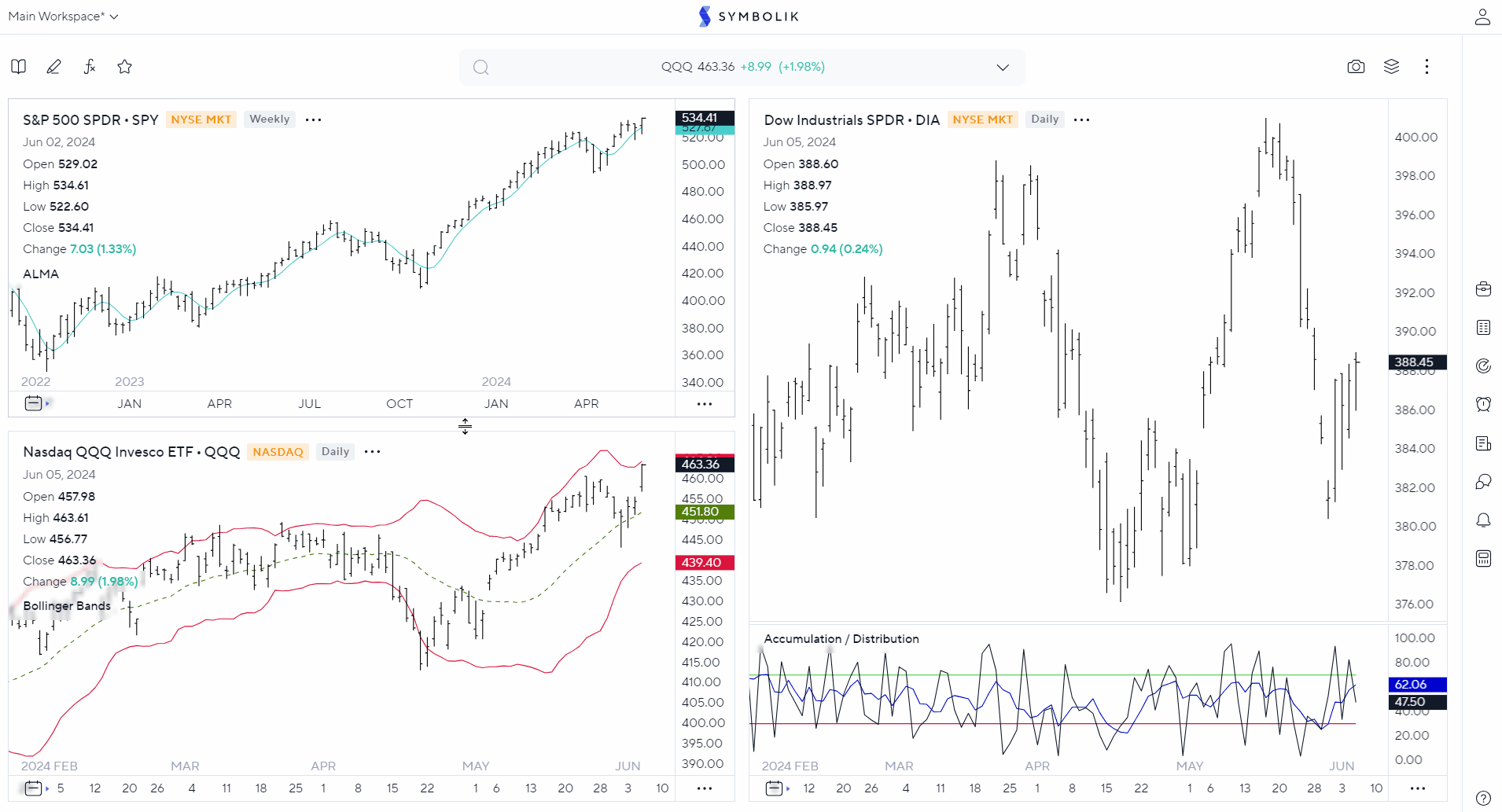
Task: Open the vertical three-dot toolbar menu
Action: click(1427, 67)
